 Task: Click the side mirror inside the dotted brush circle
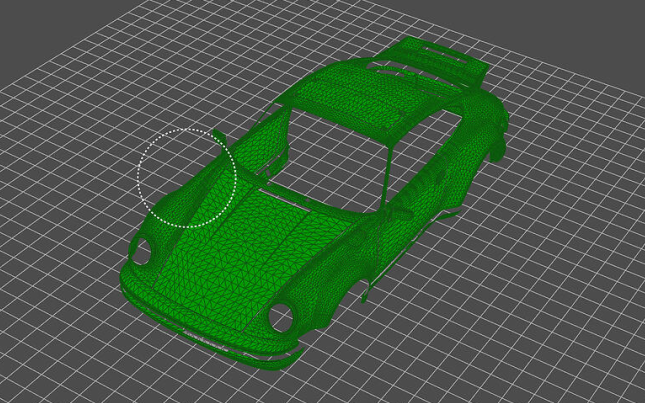[x=220, y=139]
